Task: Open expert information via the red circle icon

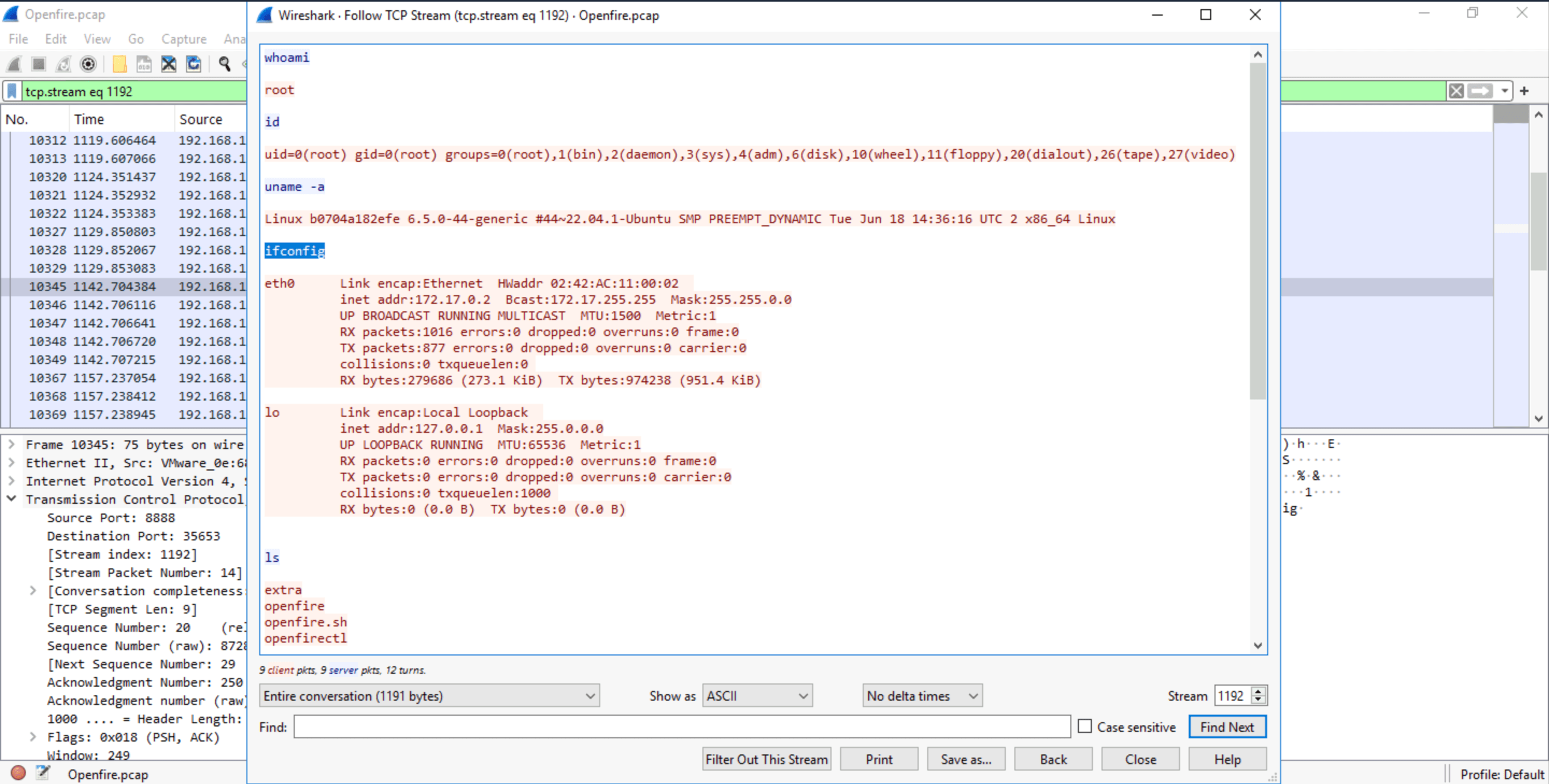Action: click(18, 773)
